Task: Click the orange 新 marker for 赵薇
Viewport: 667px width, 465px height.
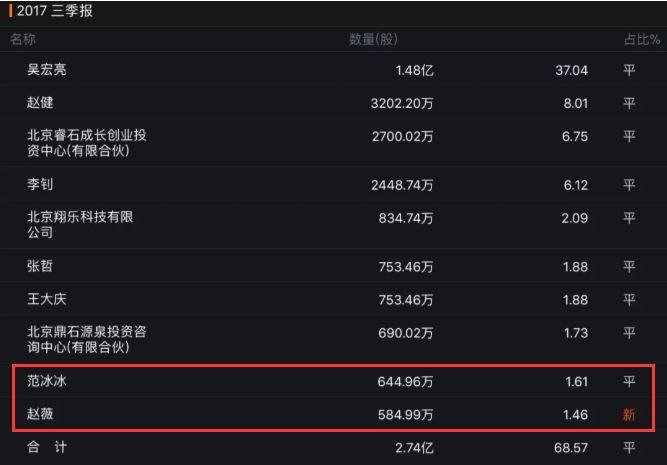Action: [629, 413]
